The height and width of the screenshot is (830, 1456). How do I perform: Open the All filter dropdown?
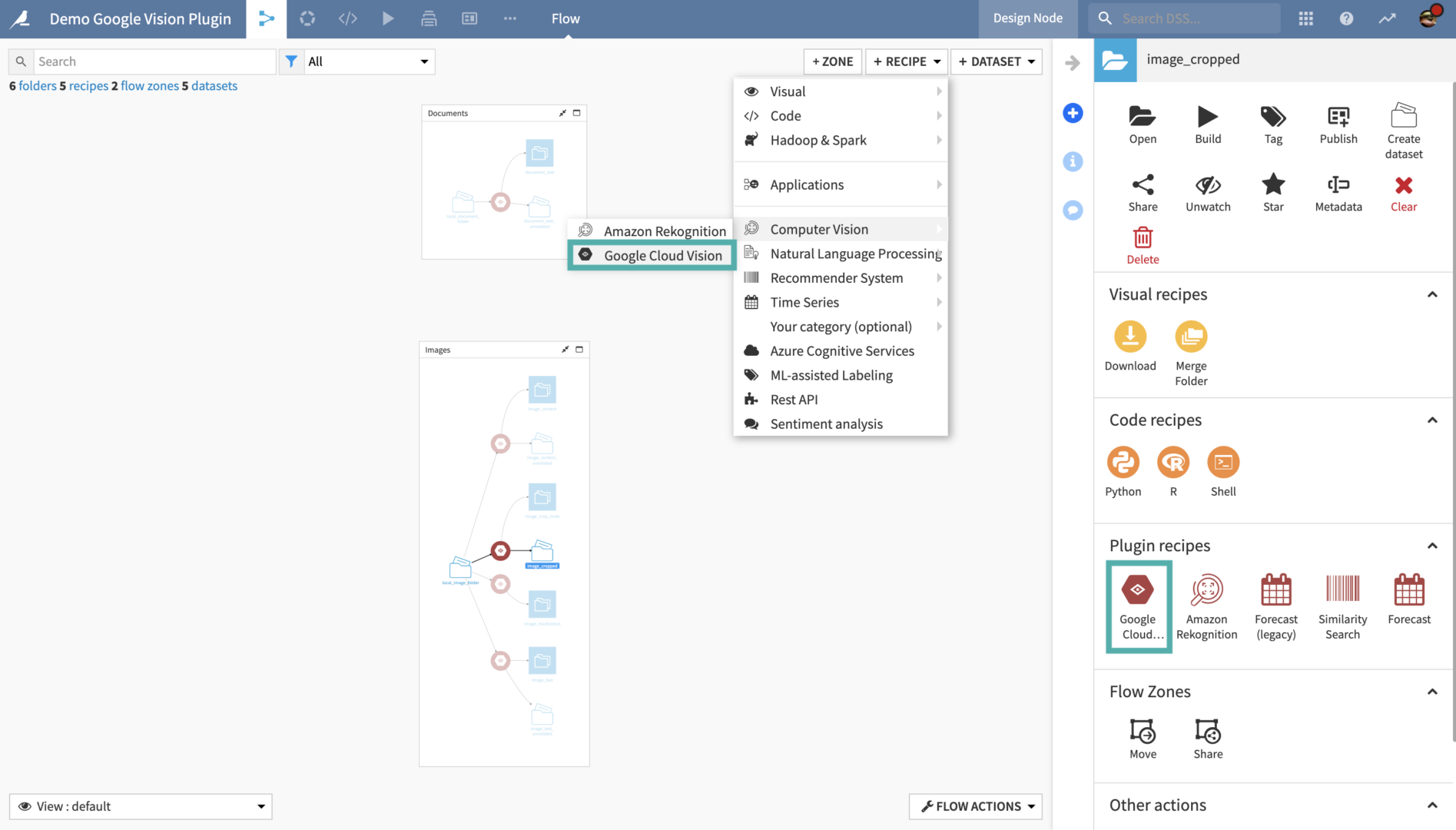pyautogui.click(x=368, y=61)
